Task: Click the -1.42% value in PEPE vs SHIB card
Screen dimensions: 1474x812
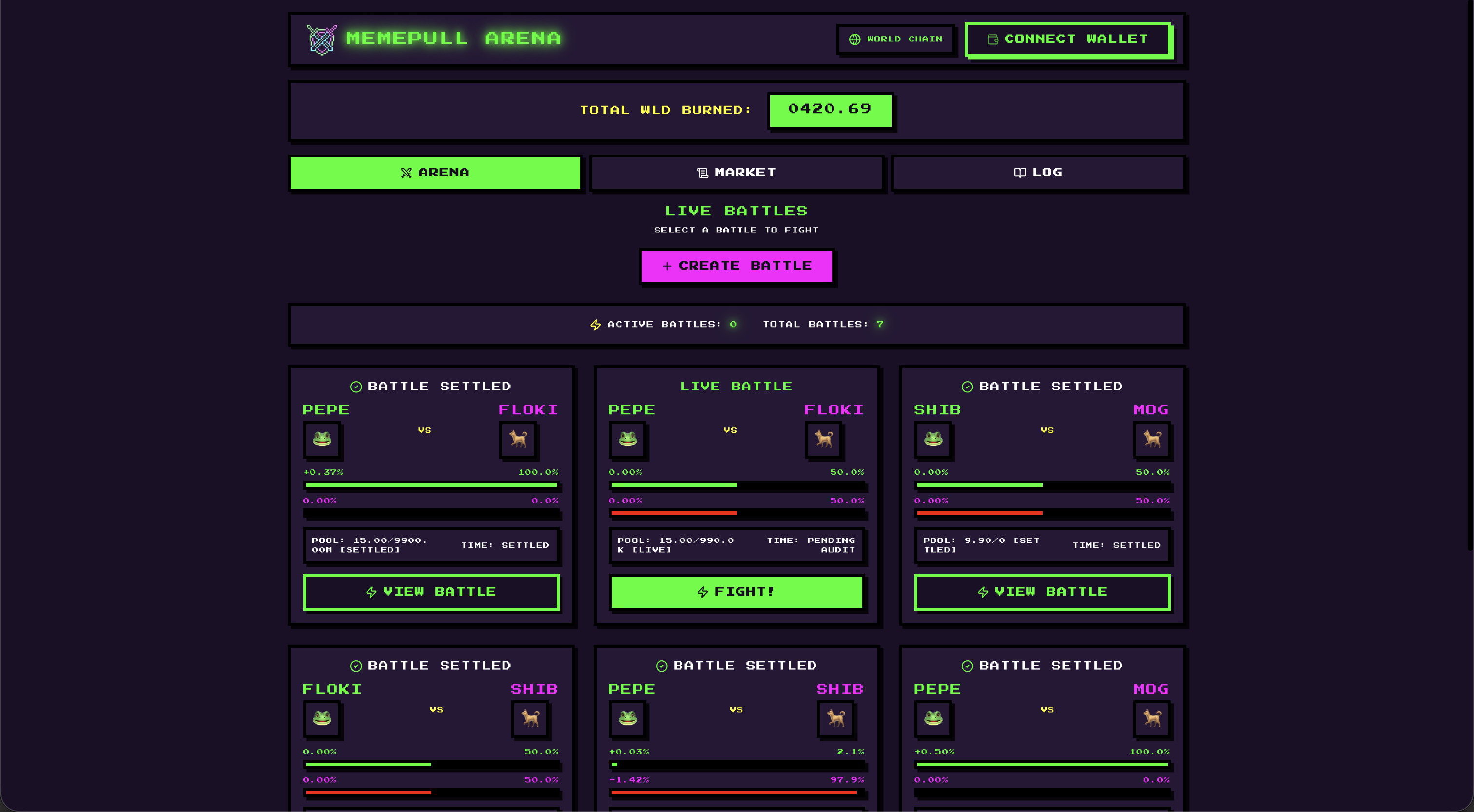Action: point(629,780)
